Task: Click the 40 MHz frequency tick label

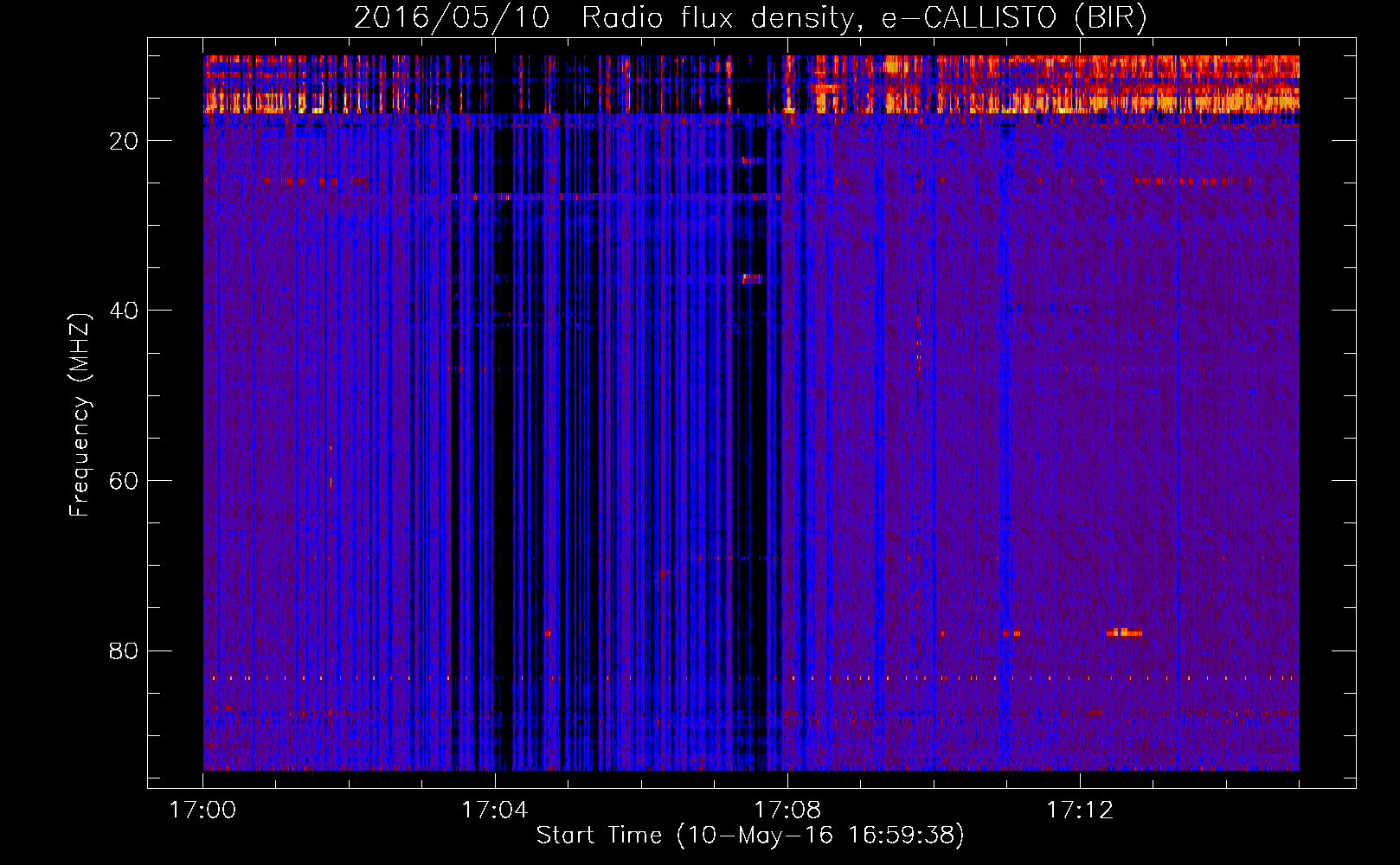Action: click(125, 311)
